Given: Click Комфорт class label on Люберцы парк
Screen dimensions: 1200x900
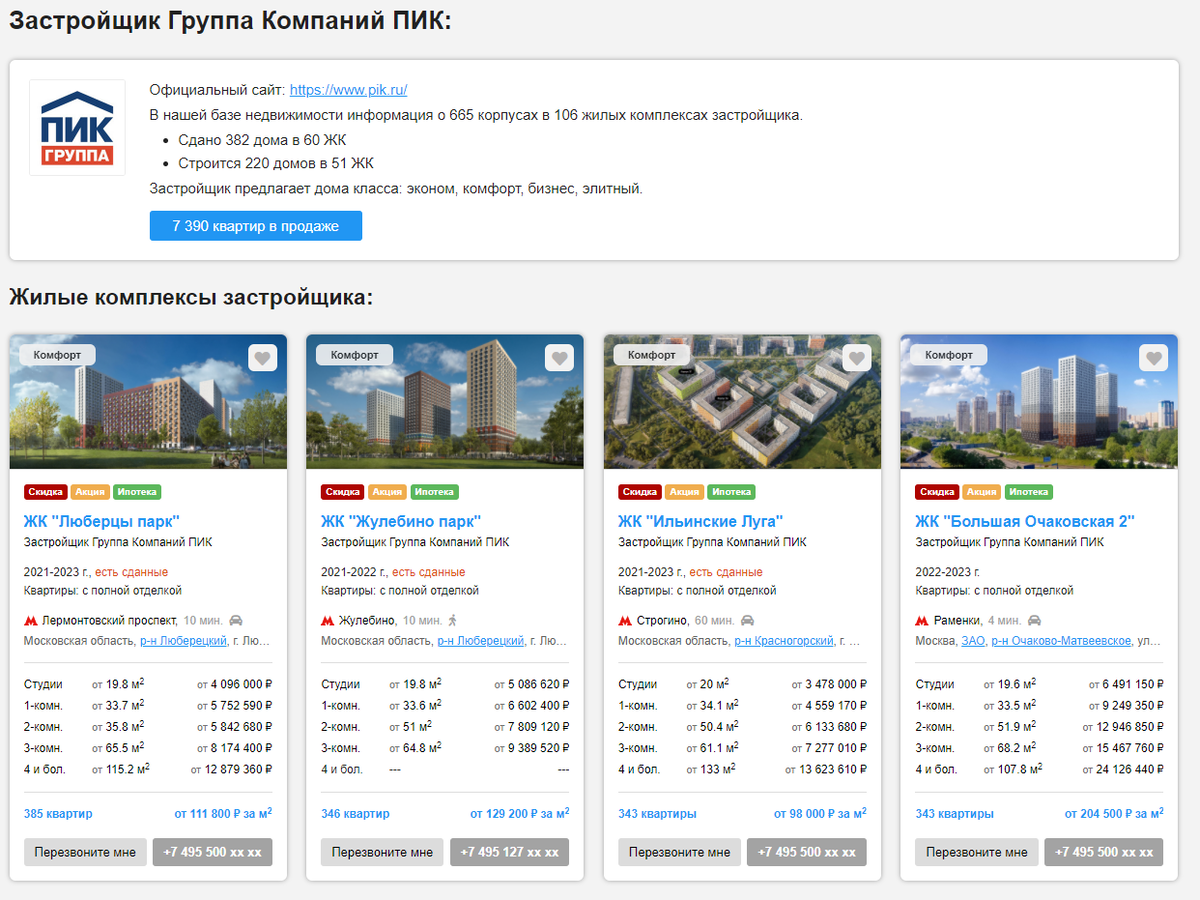Looking at the screenshot, I should (57, 355).
